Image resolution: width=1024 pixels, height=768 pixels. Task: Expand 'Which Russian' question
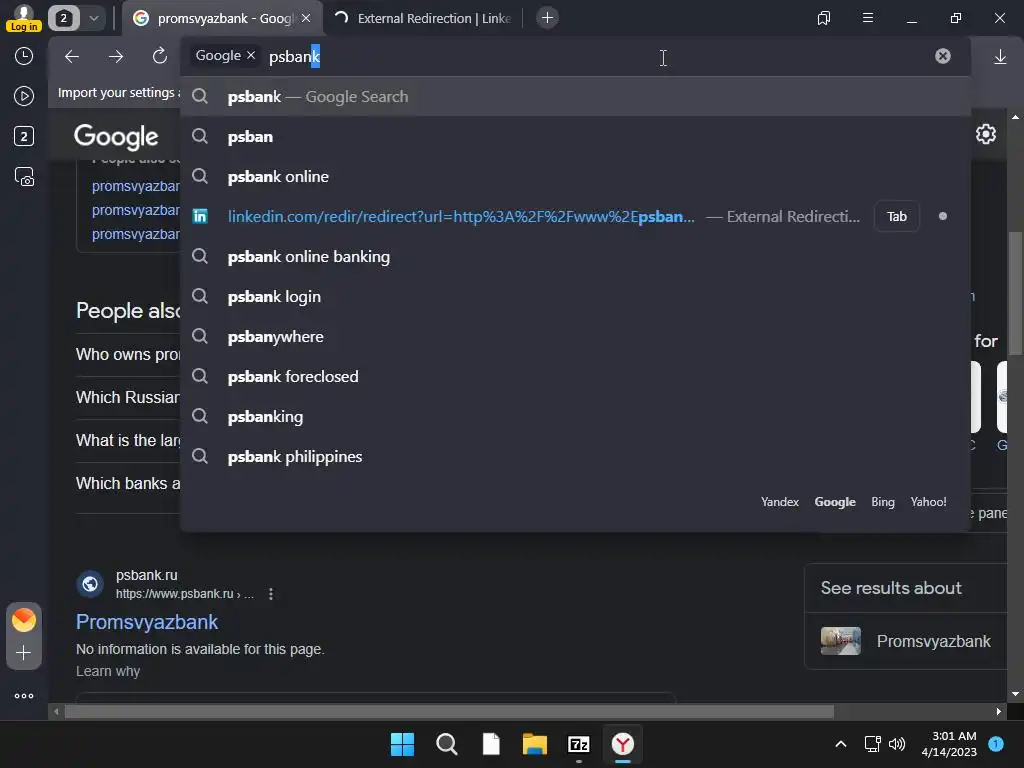click(x=128, y=398)
